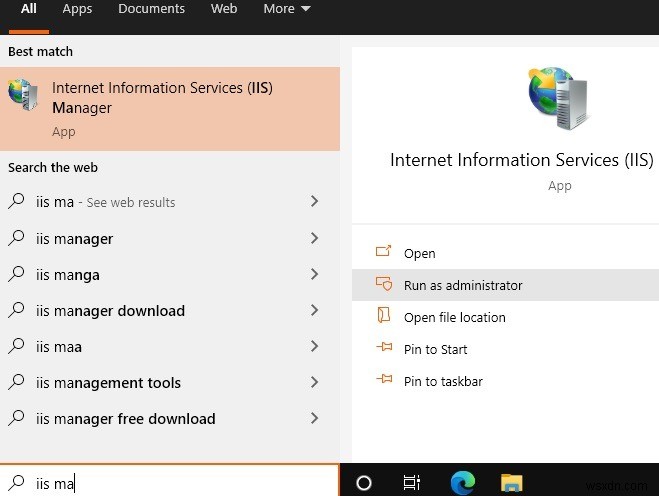This screenshot has width=659, height=496.
Task: Select the 'iis manager download' suggestion
Action: point(170,311)
